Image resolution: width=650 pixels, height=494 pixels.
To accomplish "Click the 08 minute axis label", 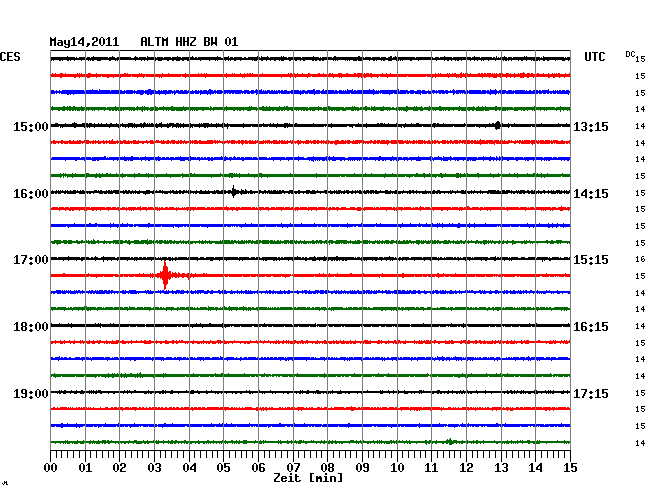I will [327, 467].
